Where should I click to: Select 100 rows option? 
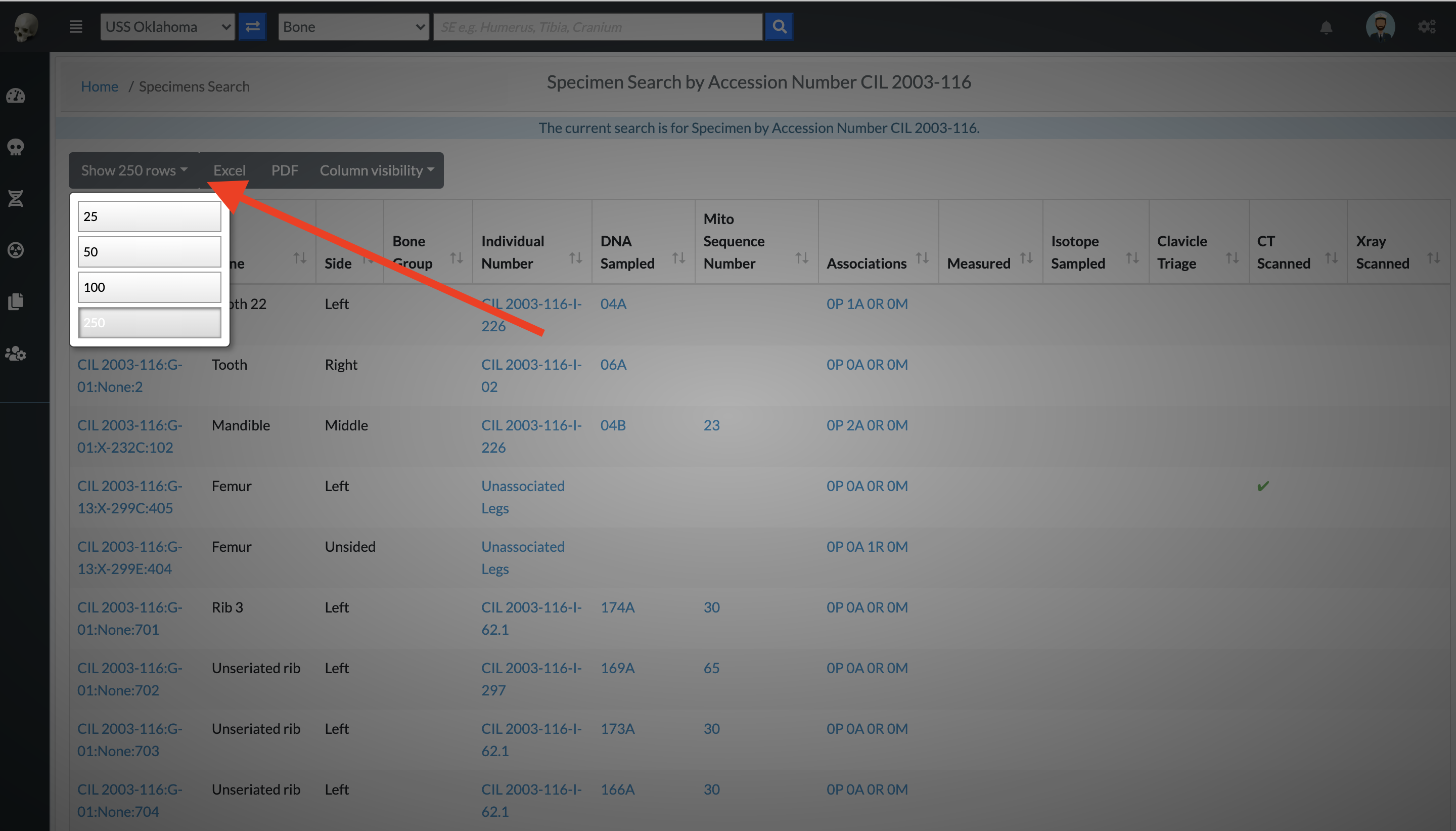click(150, 287)
